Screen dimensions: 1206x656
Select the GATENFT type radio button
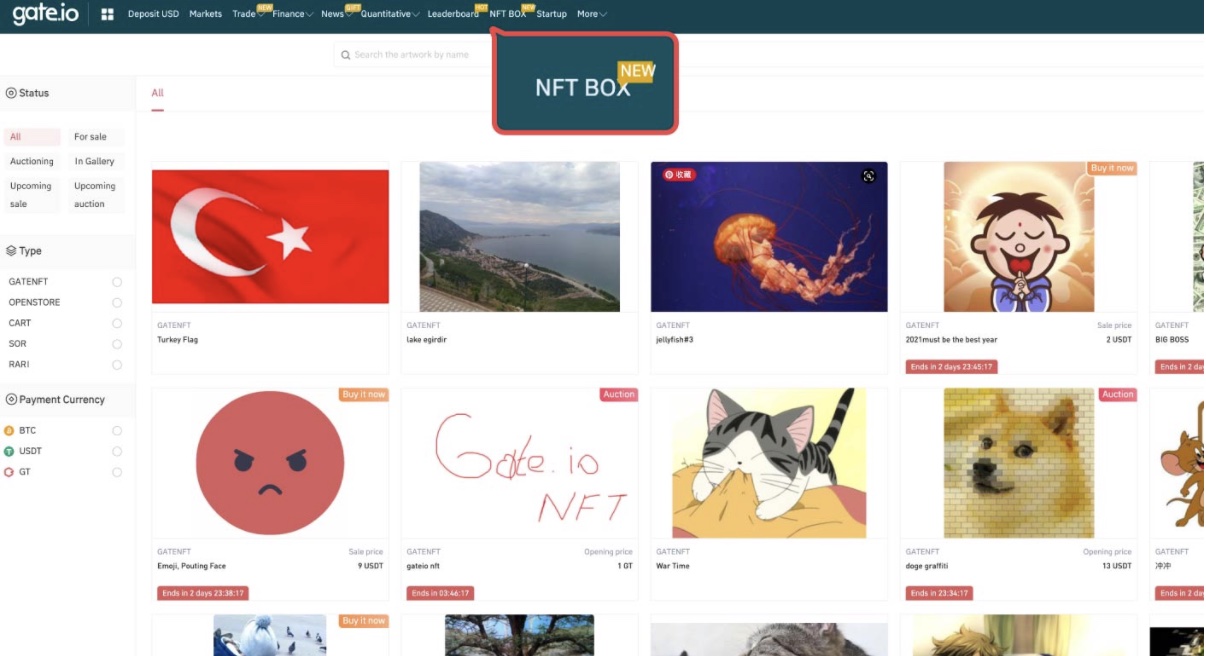[117, 282]
